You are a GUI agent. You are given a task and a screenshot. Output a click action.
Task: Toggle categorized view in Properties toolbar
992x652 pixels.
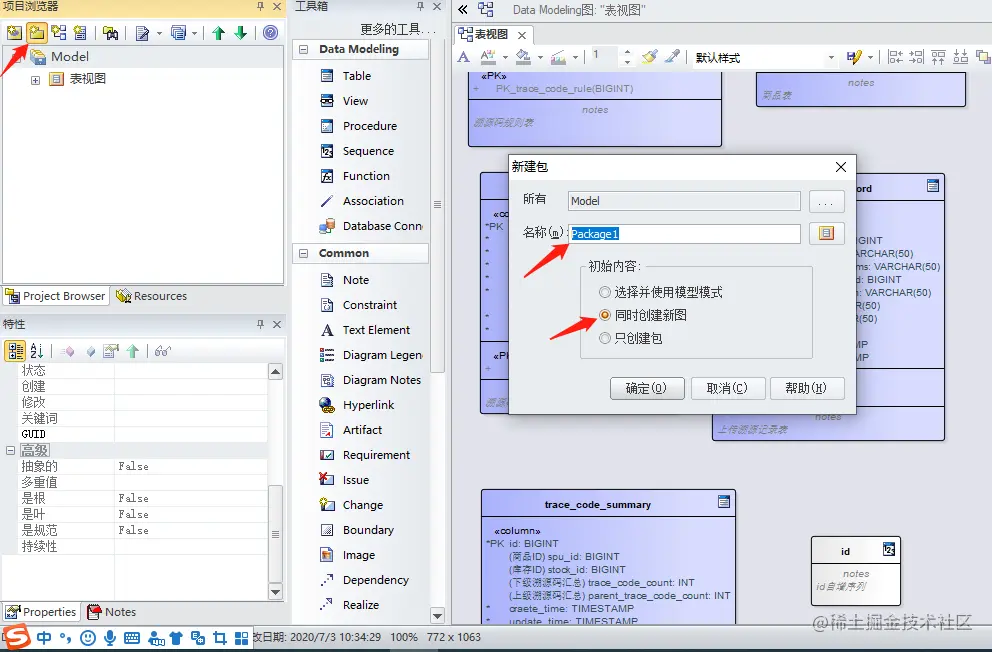point(15,351)
